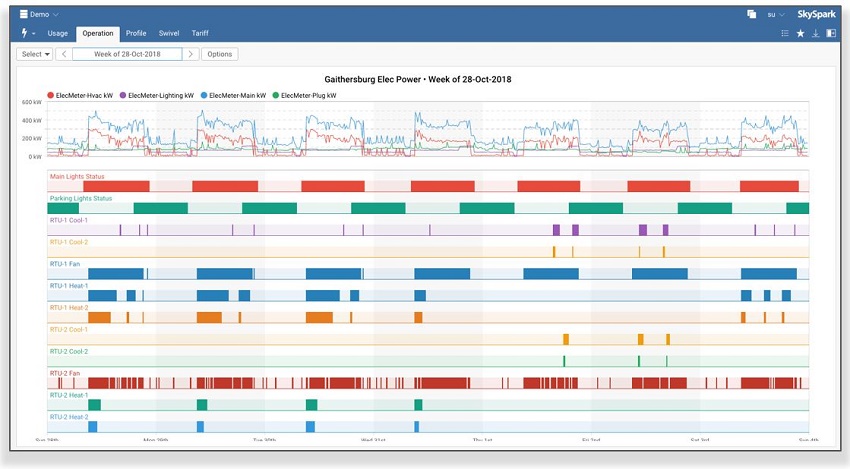Toggle the side panel icon

pyautogui.click(x=831, y=33)
